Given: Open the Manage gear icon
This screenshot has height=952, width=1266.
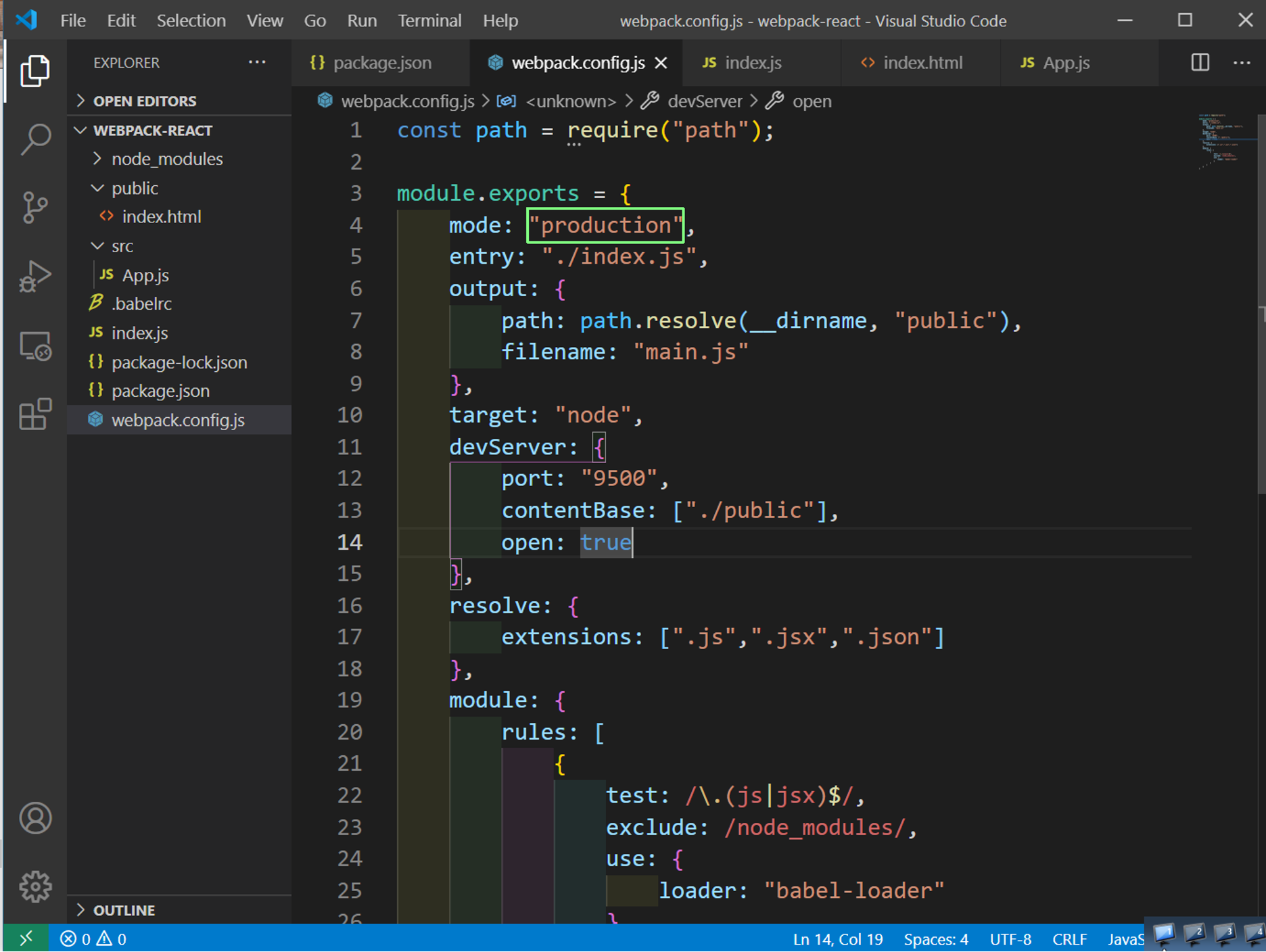Looking at the screenshot, I should tap(35, 886).
